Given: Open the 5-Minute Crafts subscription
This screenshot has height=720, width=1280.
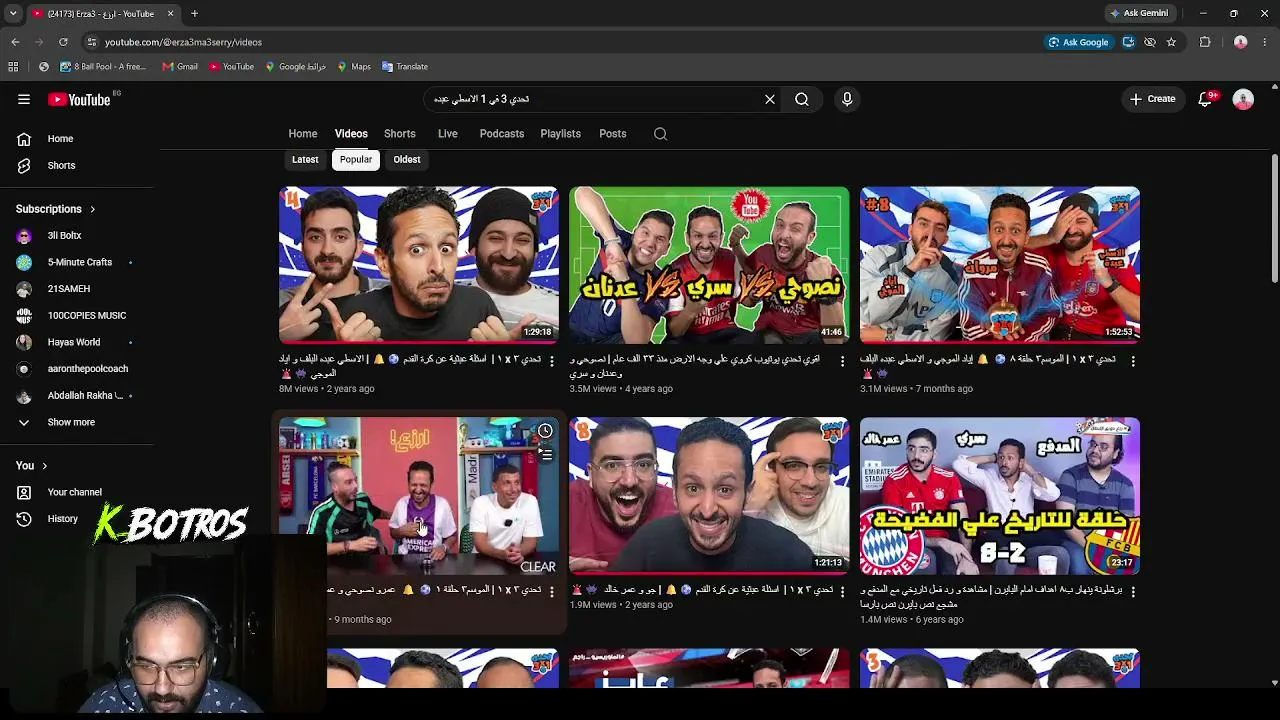Looking at the screenshot, I should click(78, 262).
